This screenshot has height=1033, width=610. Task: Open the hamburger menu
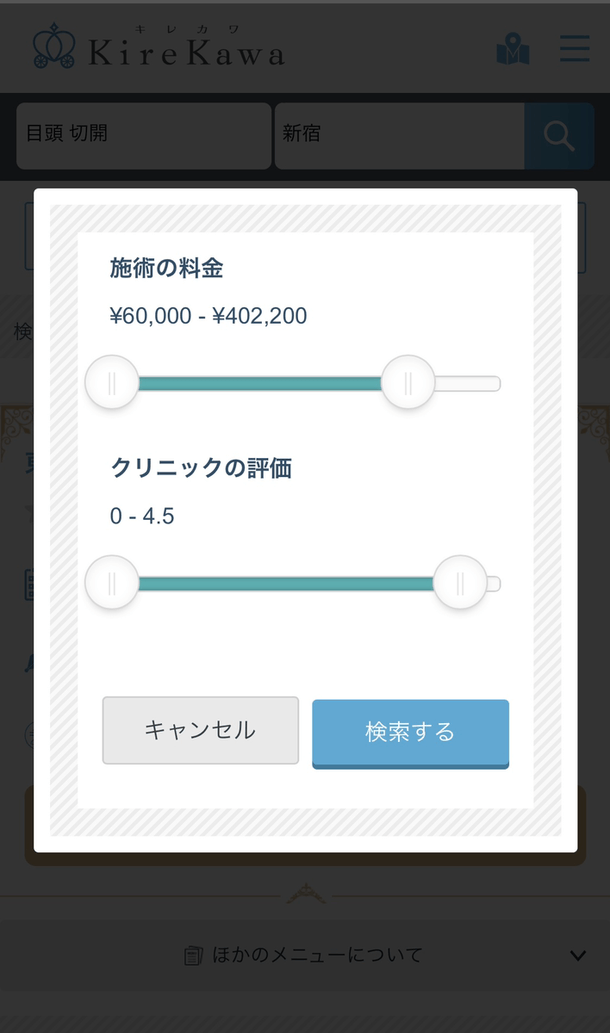pyautogui.click(x=574, y=47)
